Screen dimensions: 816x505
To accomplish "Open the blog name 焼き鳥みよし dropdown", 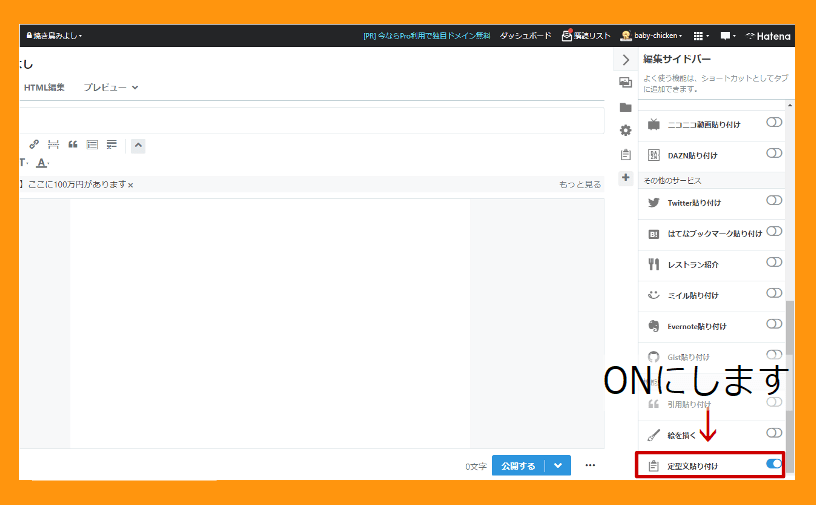I will coord(54,35).
